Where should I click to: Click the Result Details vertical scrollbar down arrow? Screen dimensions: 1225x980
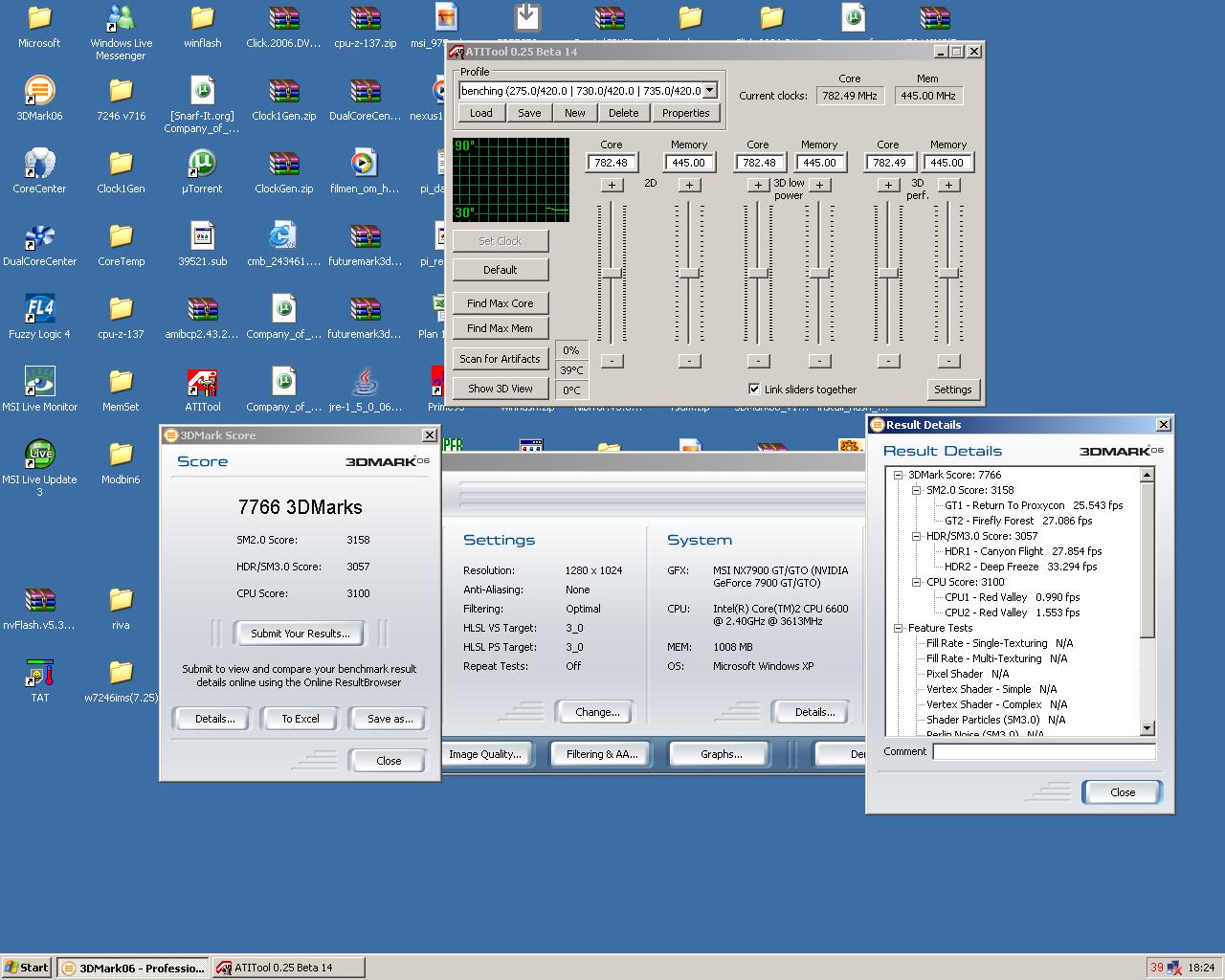tap(1147, 728)
